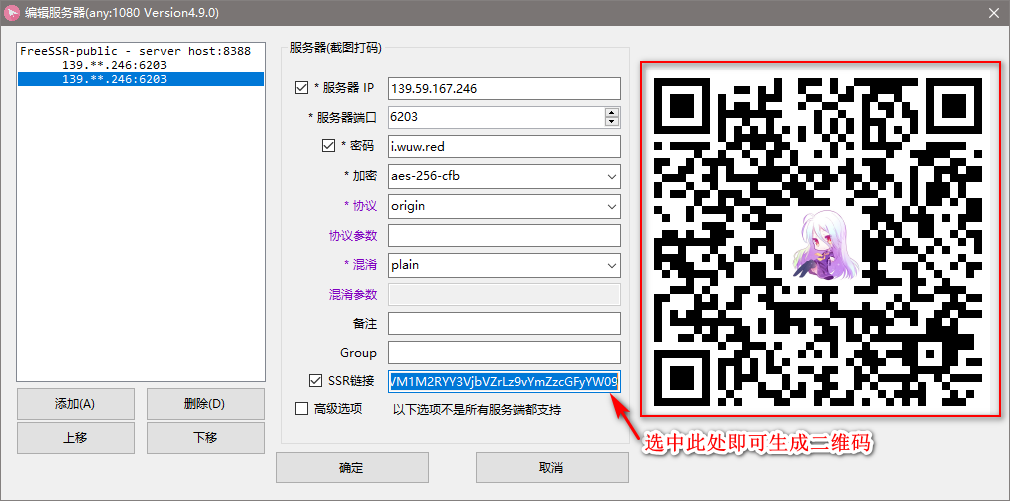Toggle the password visibility checkbox
The image size is (1010, 501).
pyautogui.click(x=328, y=146)
